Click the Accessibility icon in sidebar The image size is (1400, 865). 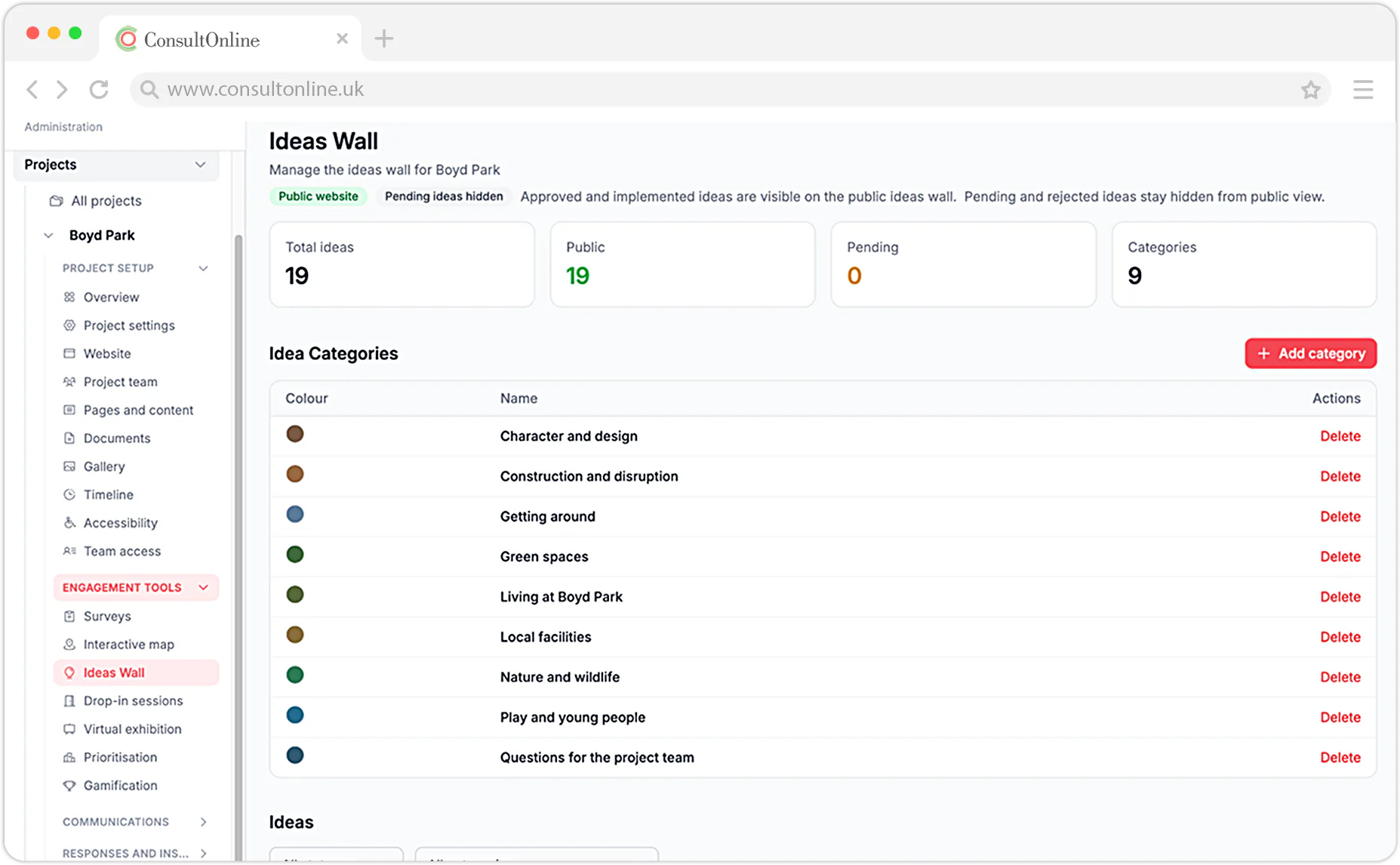69,523
